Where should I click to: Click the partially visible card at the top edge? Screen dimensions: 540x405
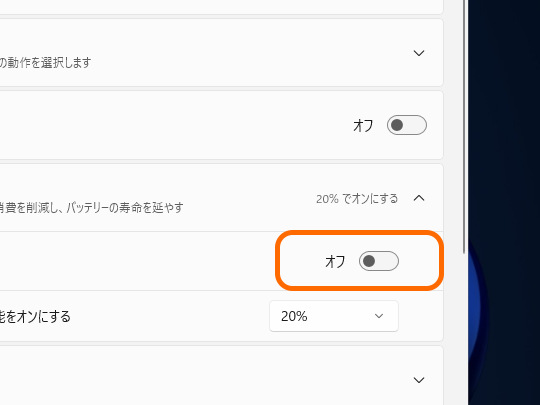(x=221, y=6)
